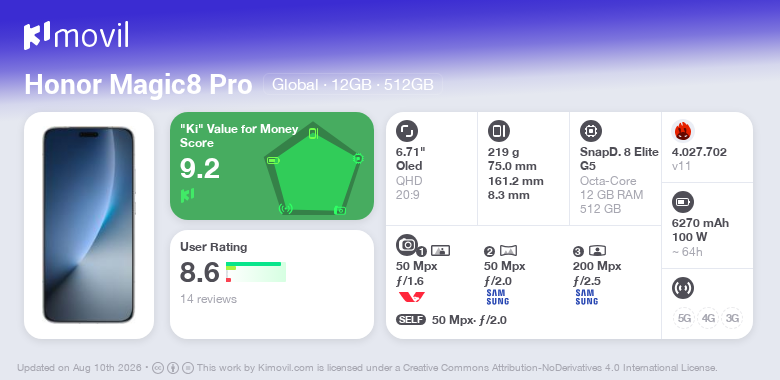Click the processor chip icon
Screen dimensions: 780x380
(591, 131)
